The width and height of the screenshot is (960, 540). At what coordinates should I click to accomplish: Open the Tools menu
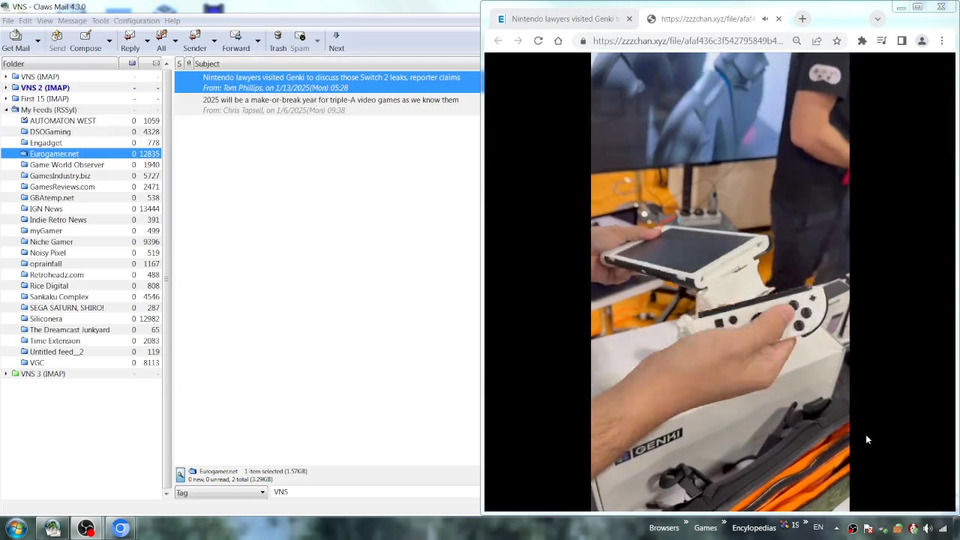click(x=100, y=21)
